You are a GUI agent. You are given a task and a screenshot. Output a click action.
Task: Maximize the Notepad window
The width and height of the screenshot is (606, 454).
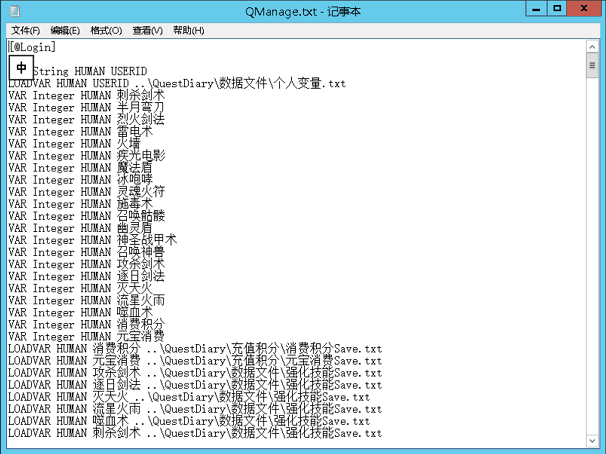tap(557, 9)
